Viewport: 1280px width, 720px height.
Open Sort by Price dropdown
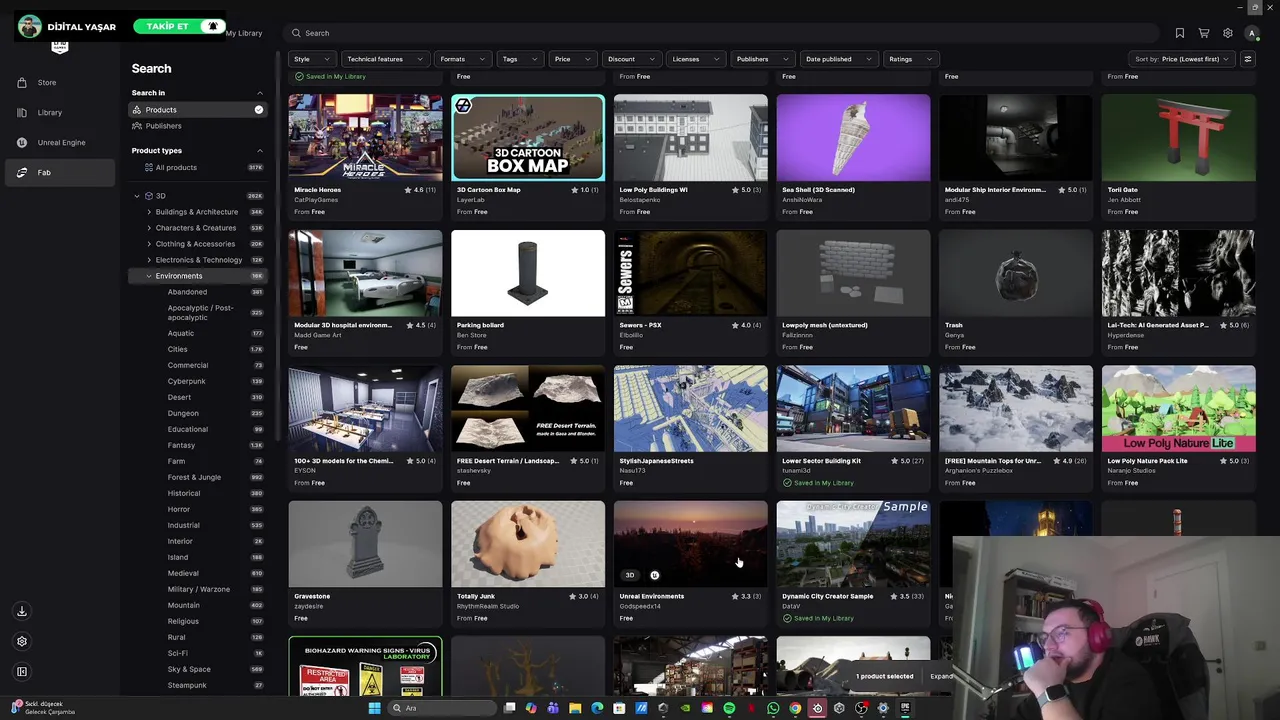1181,59
